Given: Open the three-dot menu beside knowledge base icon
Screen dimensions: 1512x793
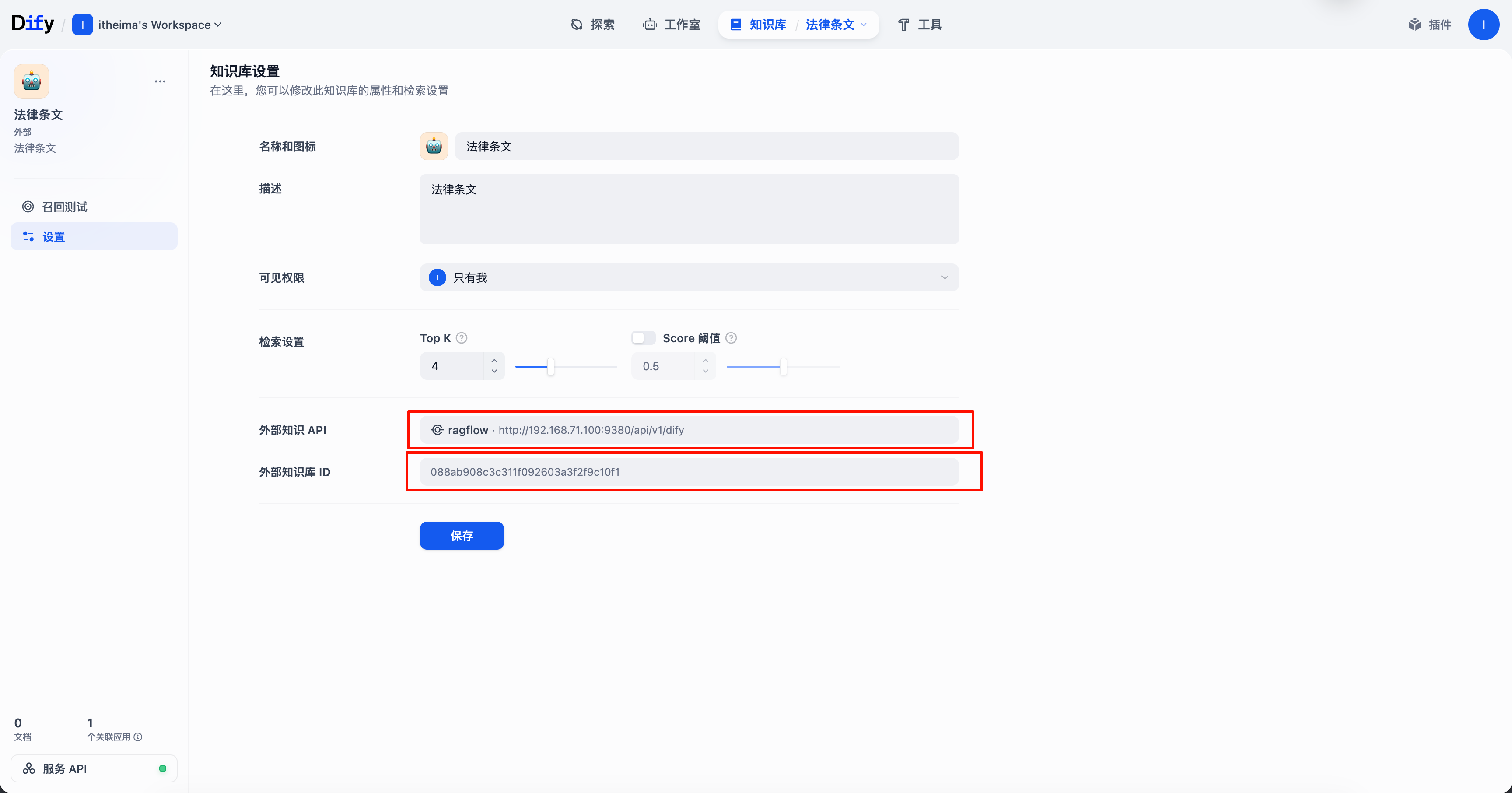Looking at the screenshot, I should pyautogui.click(x=160, y=81).
